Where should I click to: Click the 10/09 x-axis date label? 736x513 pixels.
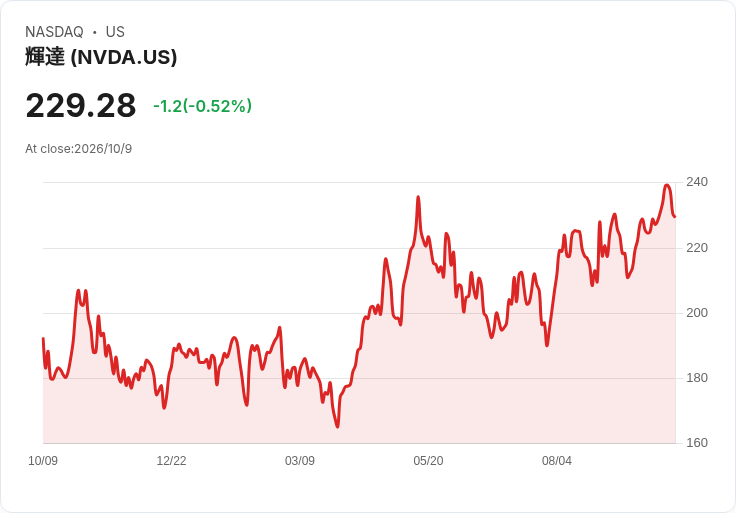(43, 461)
